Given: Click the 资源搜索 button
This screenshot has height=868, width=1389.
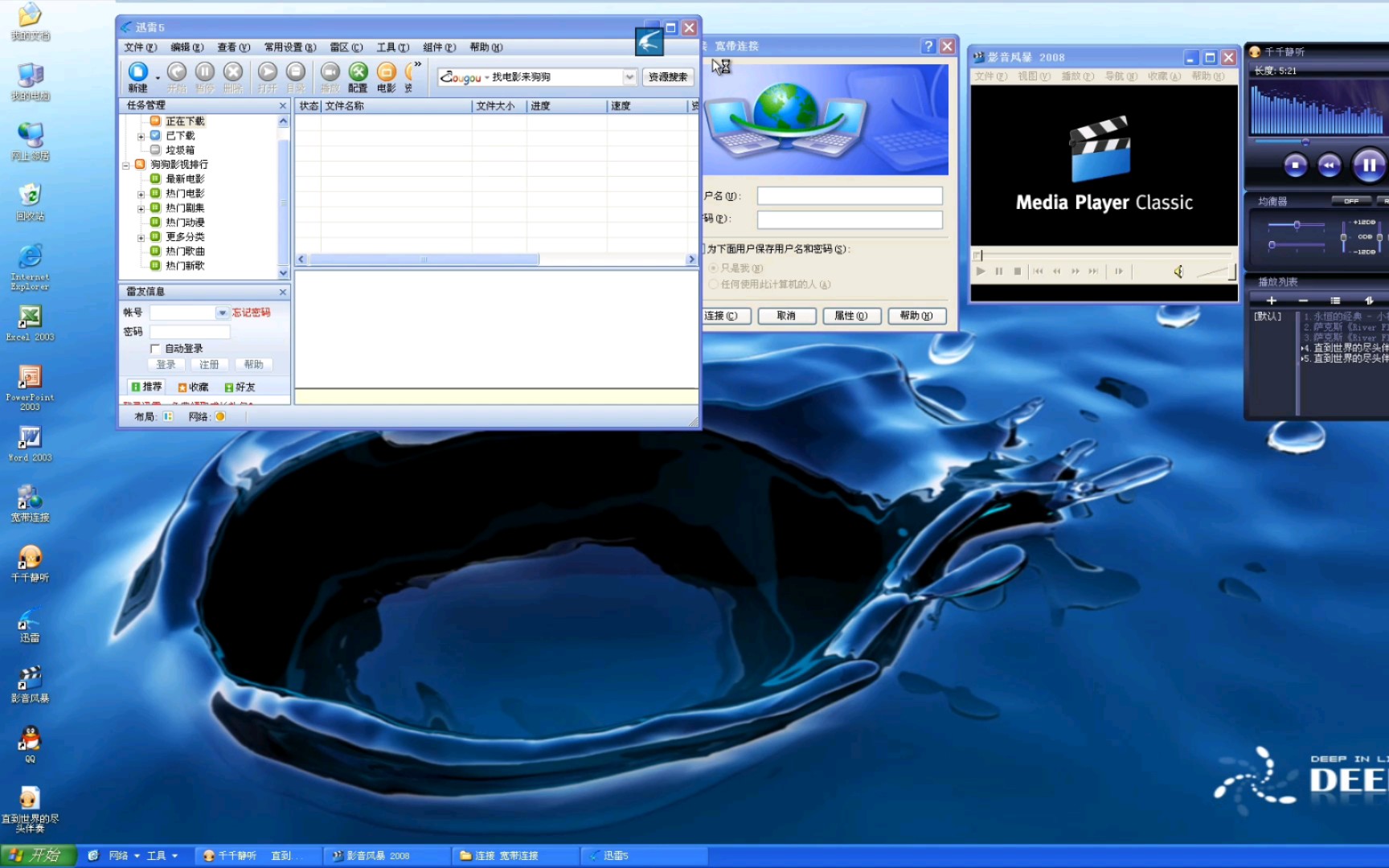Looking at the screenshot, I should (668, 77).
